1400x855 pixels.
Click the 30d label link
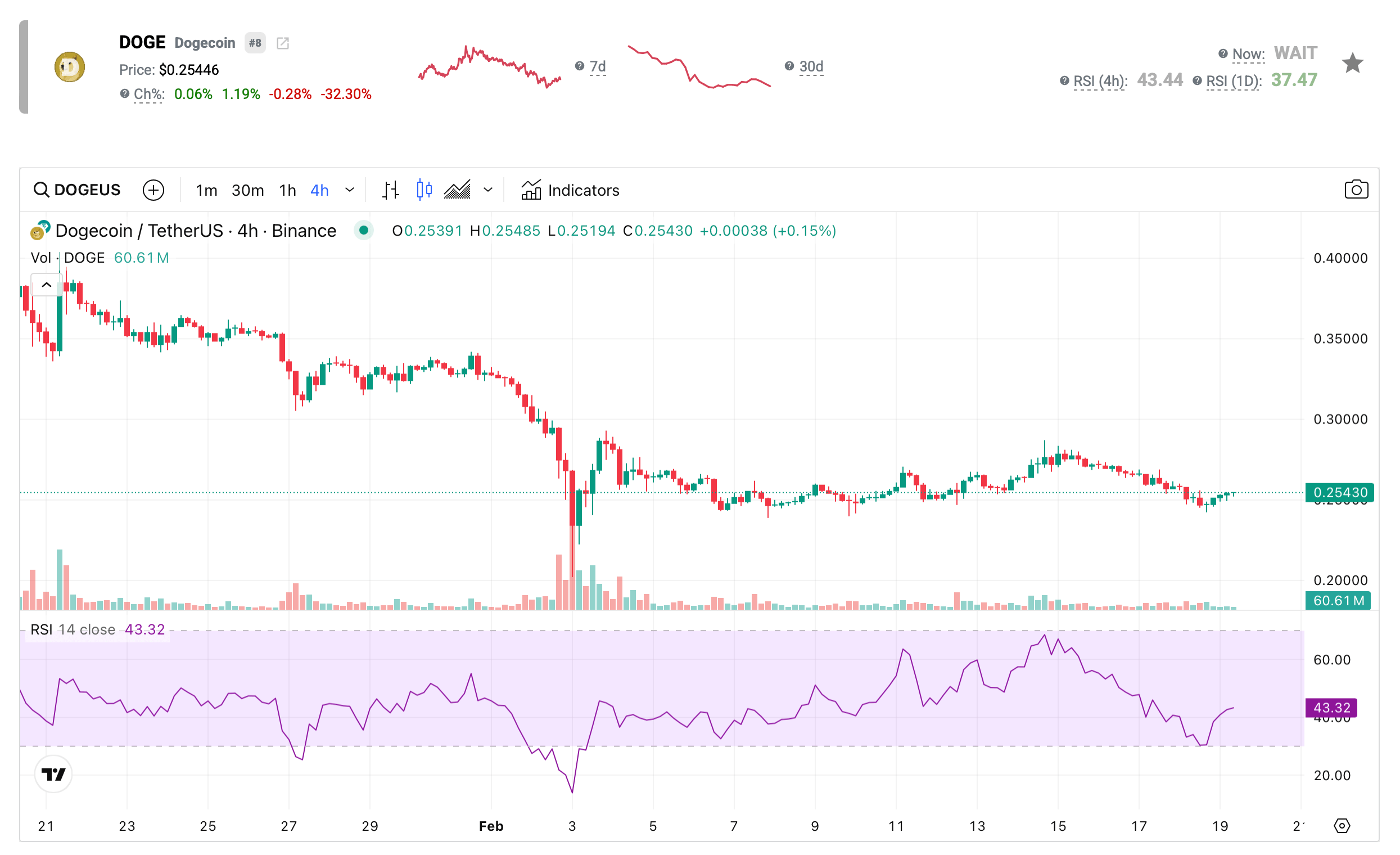point(811,67)
